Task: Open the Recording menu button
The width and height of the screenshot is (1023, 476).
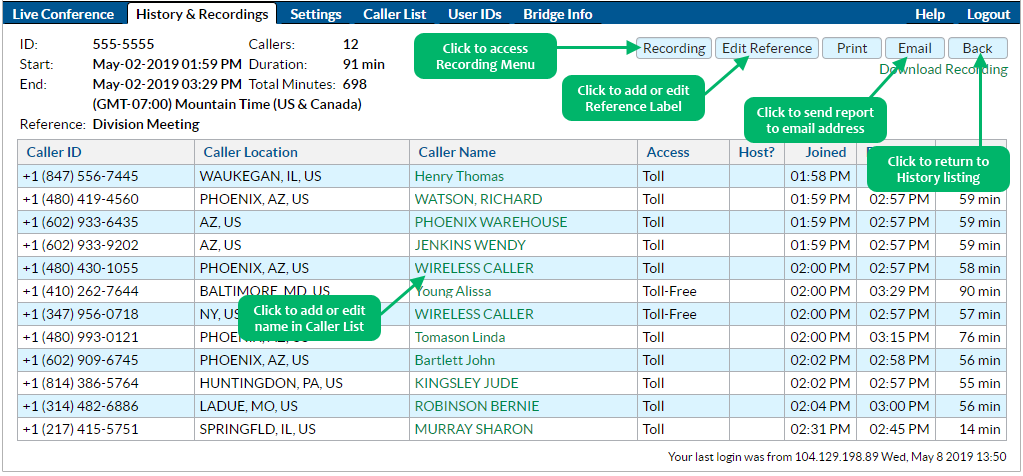Action: pos(673,48)
